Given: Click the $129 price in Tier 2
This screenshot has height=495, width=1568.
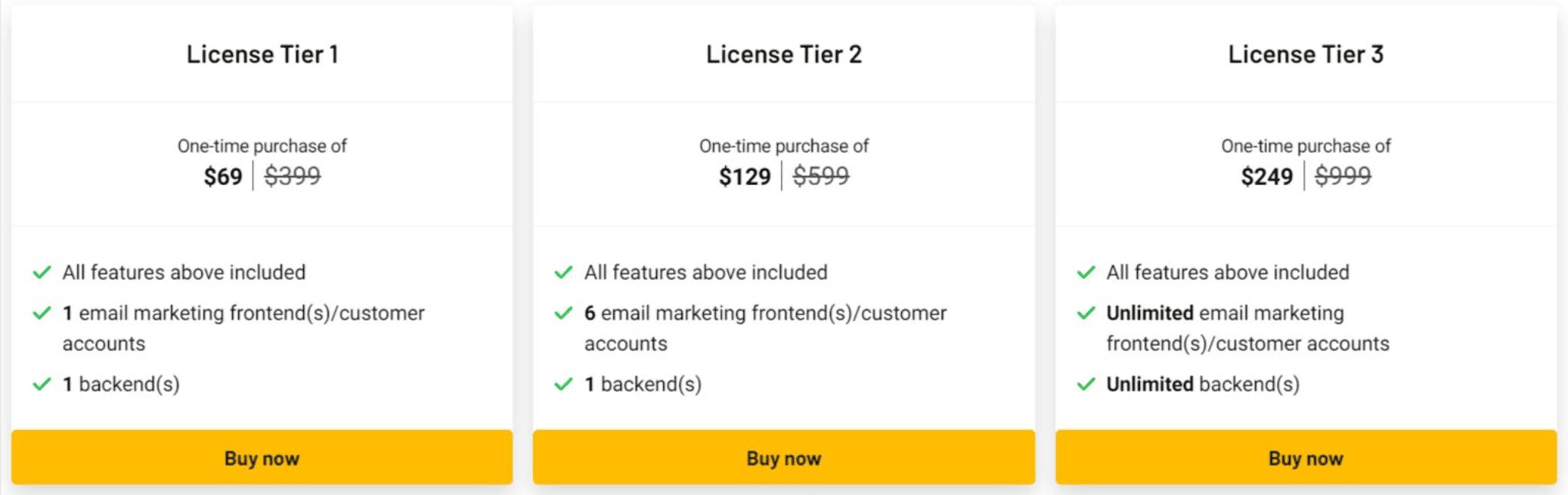Looking at the screenshot, I should point(745,177).
